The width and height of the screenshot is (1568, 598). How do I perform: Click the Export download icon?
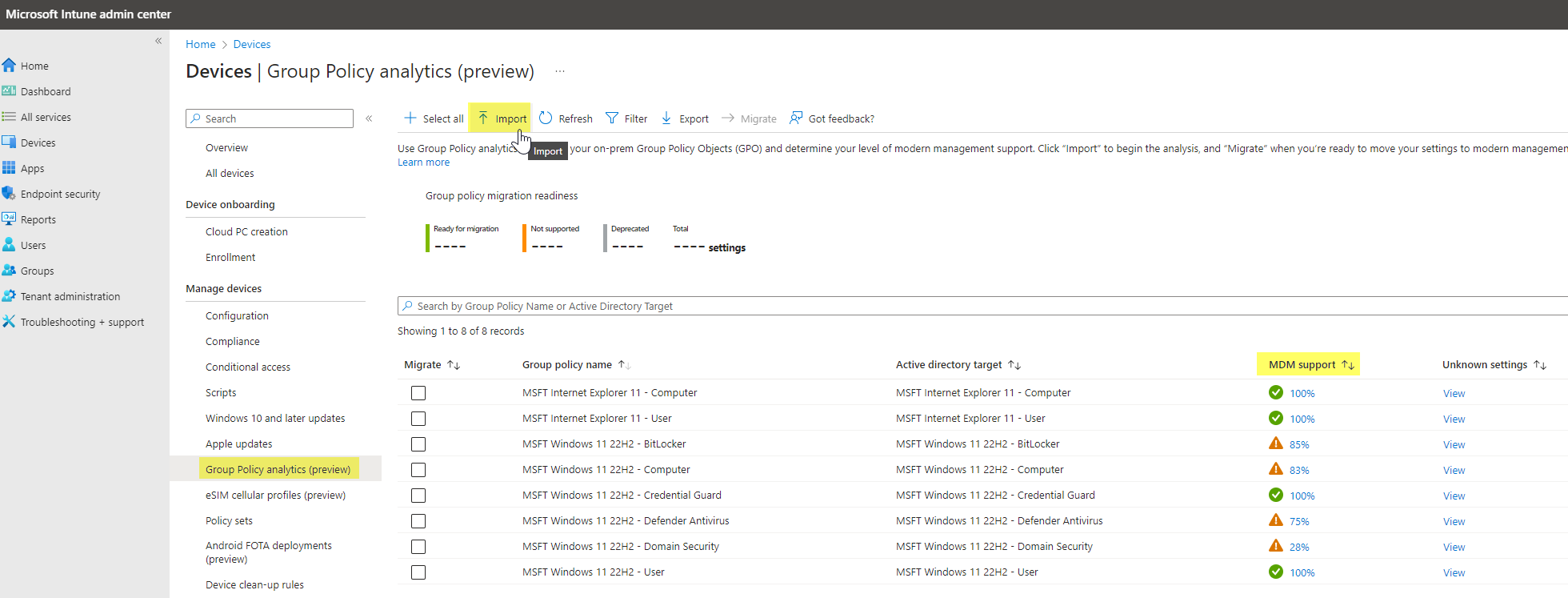(666, 118)
